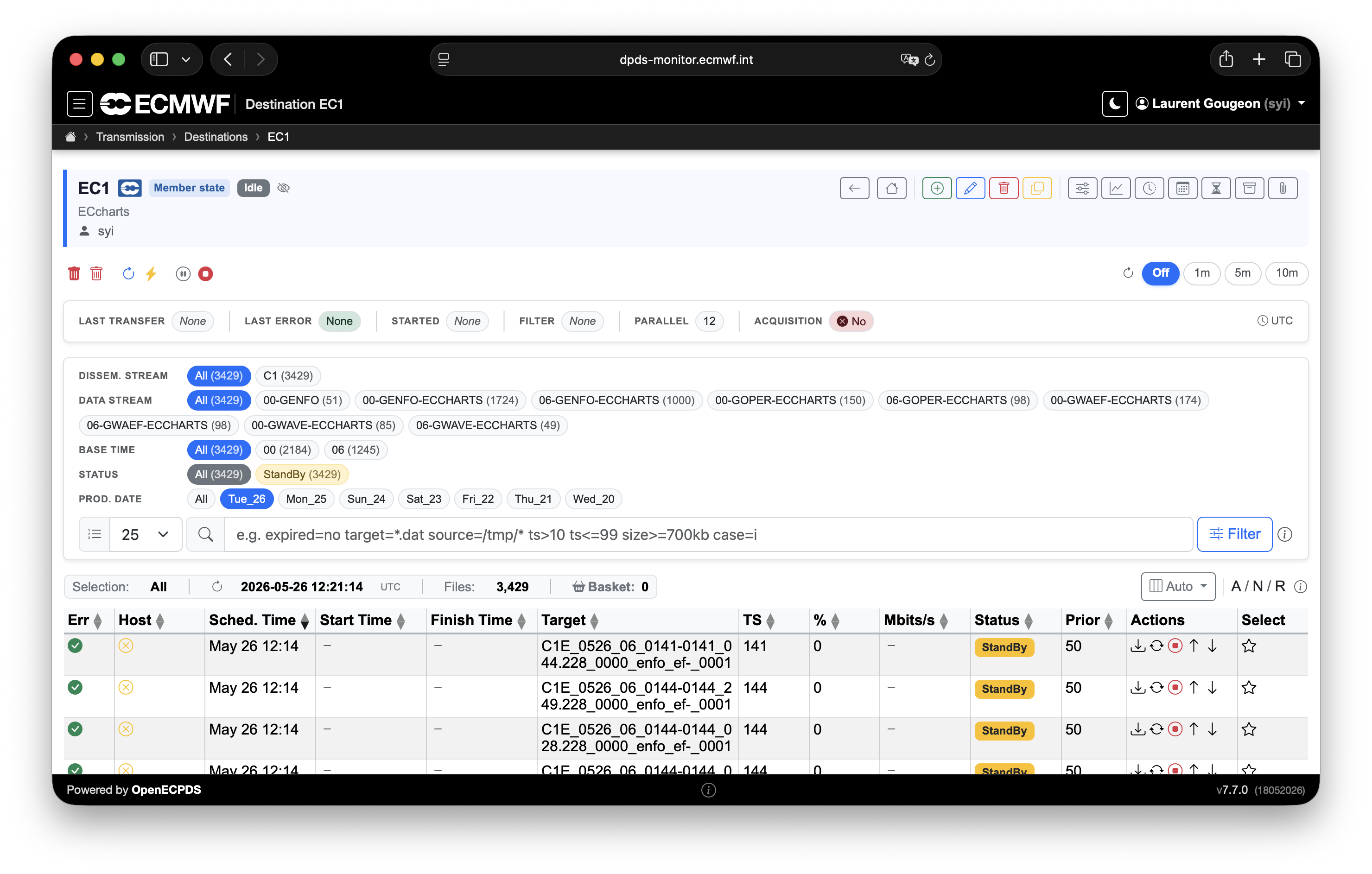Select Mon_25 production date
This screenshot has height=874, width=1372.
coord(306,499)
